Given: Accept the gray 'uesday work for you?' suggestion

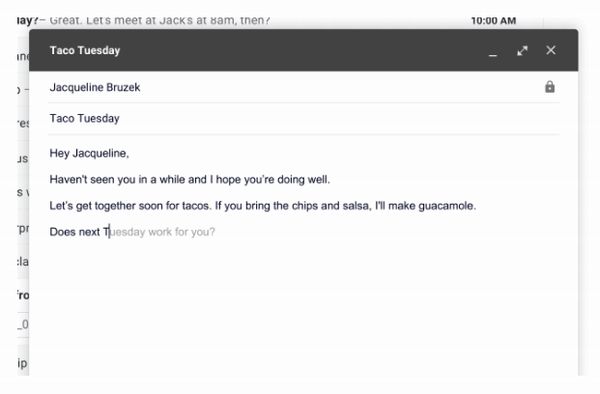Looking at the screenshot, I should tap(162, 232).
